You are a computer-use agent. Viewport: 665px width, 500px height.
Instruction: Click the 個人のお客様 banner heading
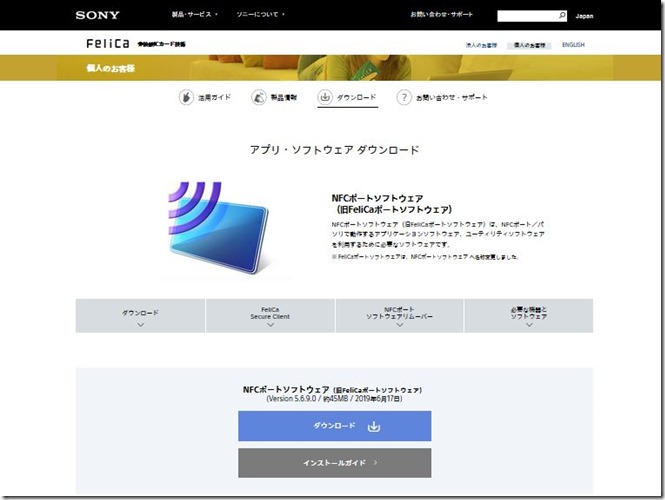pyautogui.click(x=111, y=68)
